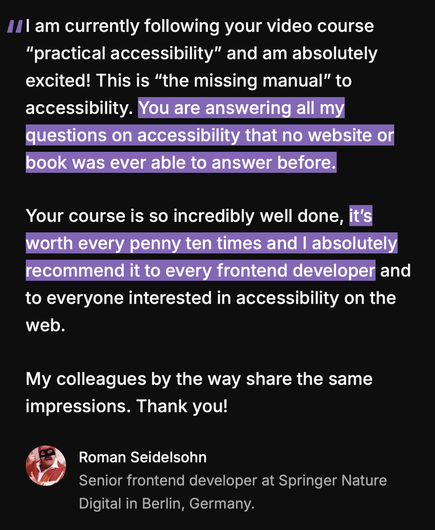The width and height of the screenshot is (435, 530).
Task: Click the text 'My colleagues by the way share the same'
Action: pyautogui.click(x=199, y=379)
